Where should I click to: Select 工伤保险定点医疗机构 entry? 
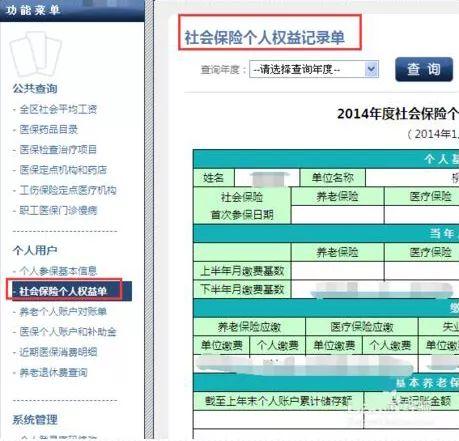pos(68,190)
